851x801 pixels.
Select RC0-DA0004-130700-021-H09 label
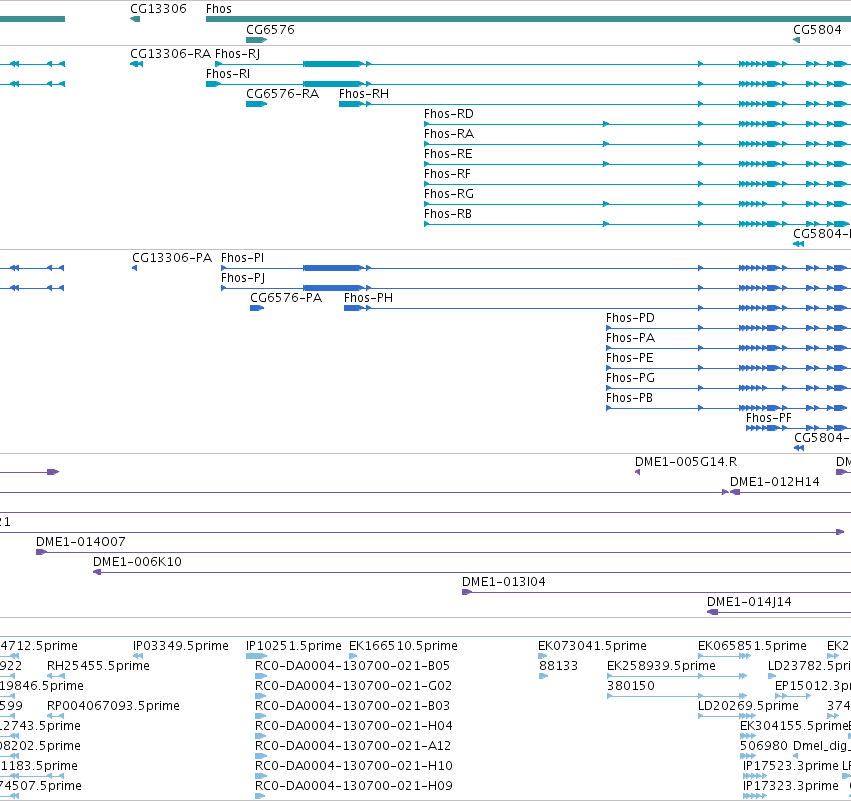(353, 787)
